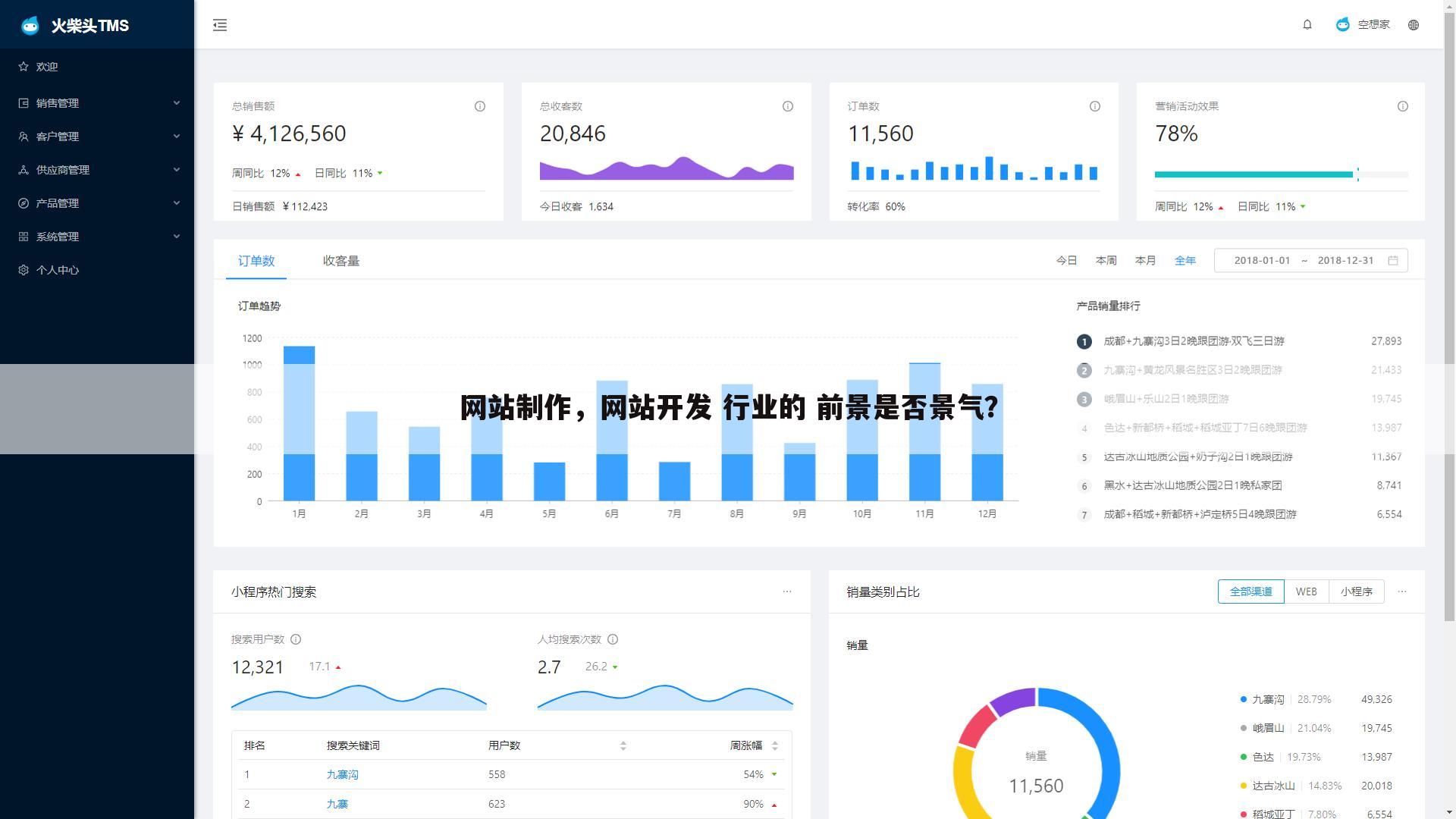1456x819 pixels.
Task: Open the 空想家 user avatar
Action: point(1363,24)
